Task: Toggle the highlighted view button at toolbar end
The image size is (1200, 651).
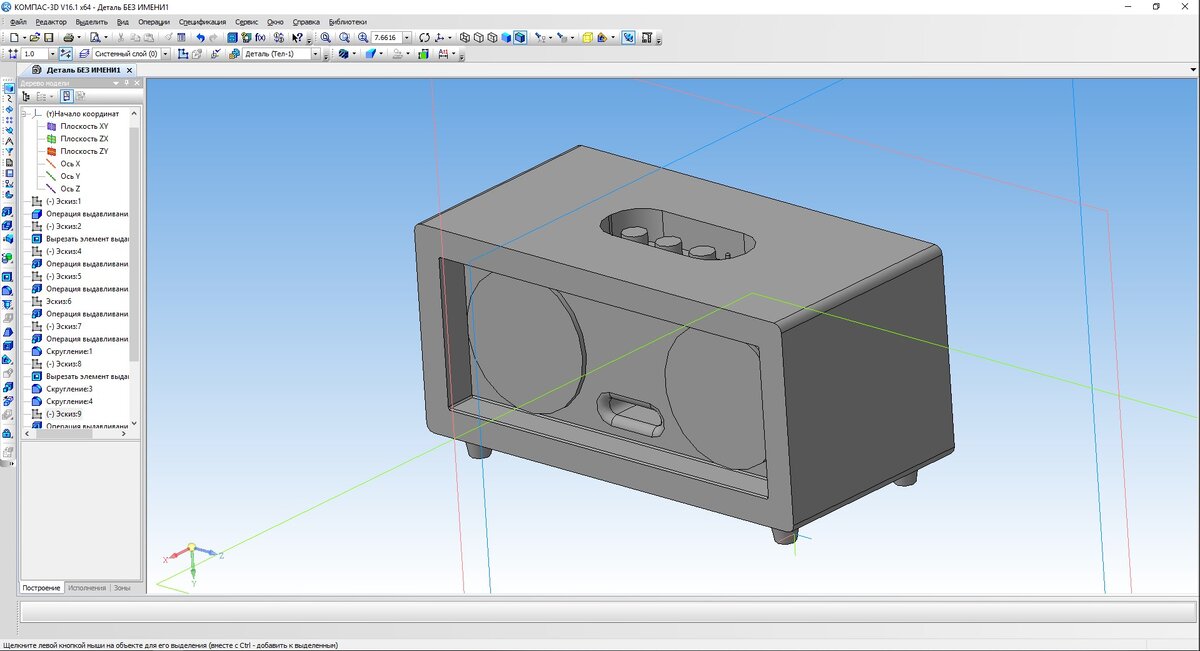Action: point(628,37)
